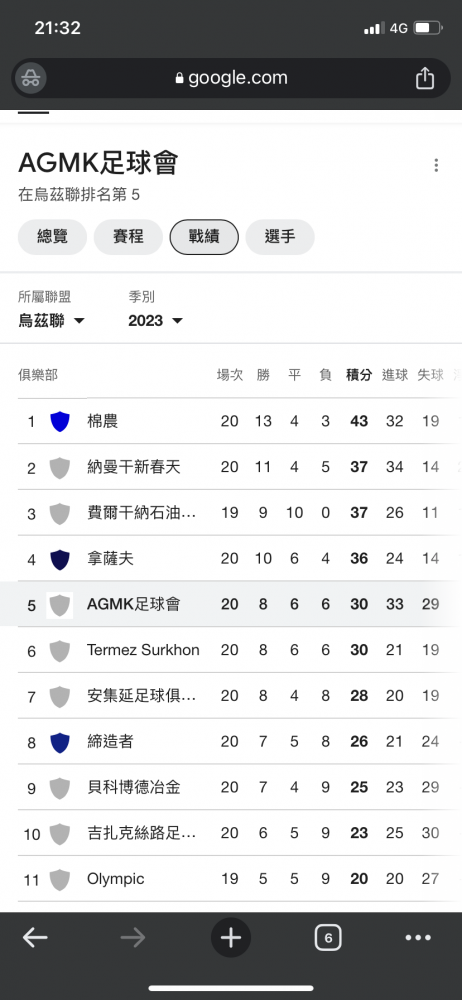462x1000 pixels.
Task: Open the Olympic team row
Action: [231, 879]
